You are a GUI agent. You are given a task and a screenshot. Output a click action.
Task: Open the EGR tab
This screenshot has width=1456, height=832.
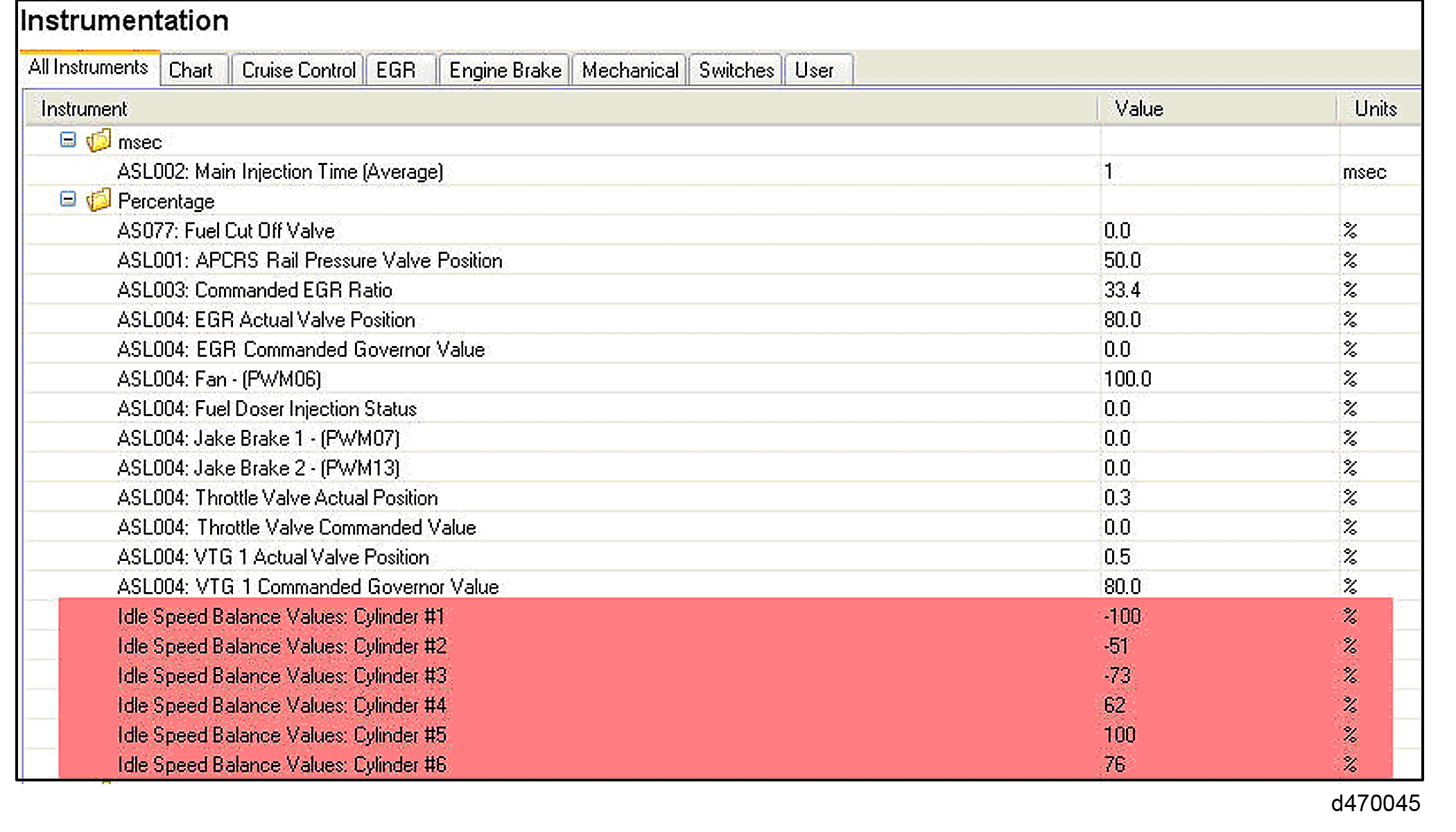coord(396,70)
